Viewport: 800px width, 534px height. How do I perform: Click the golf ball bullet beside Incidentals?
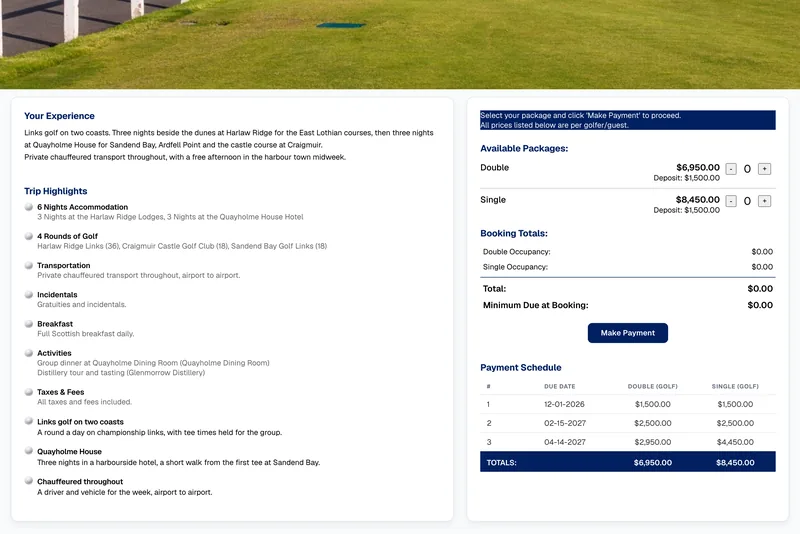(x=29, y=294)
